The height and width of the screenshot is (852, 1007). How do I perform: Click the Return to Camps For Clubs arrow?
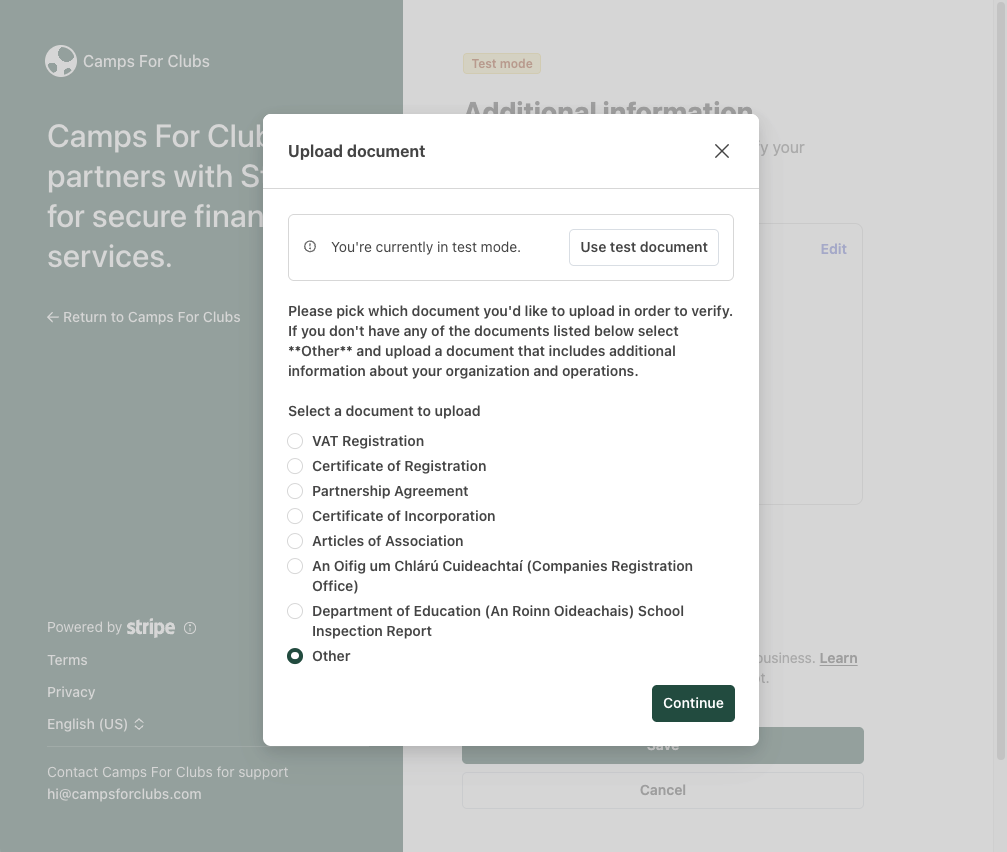click(x=53, y=317)
